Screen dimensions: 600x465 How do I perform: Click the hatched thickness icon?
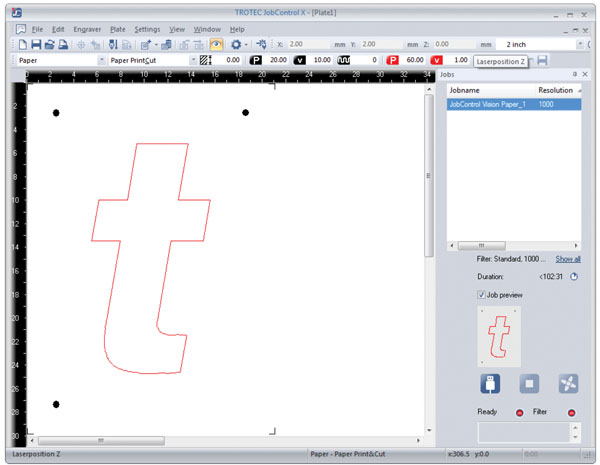click(x=205, y=60)
